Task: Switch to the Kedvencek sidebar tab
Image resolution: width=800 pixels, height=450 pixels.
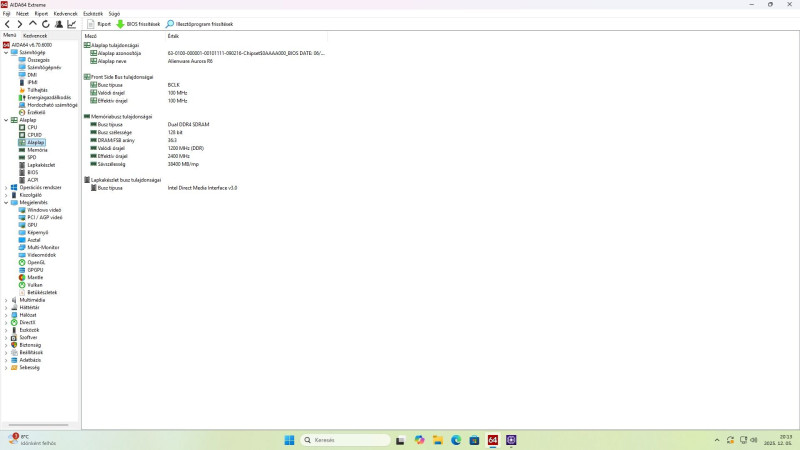Action: 35,36
